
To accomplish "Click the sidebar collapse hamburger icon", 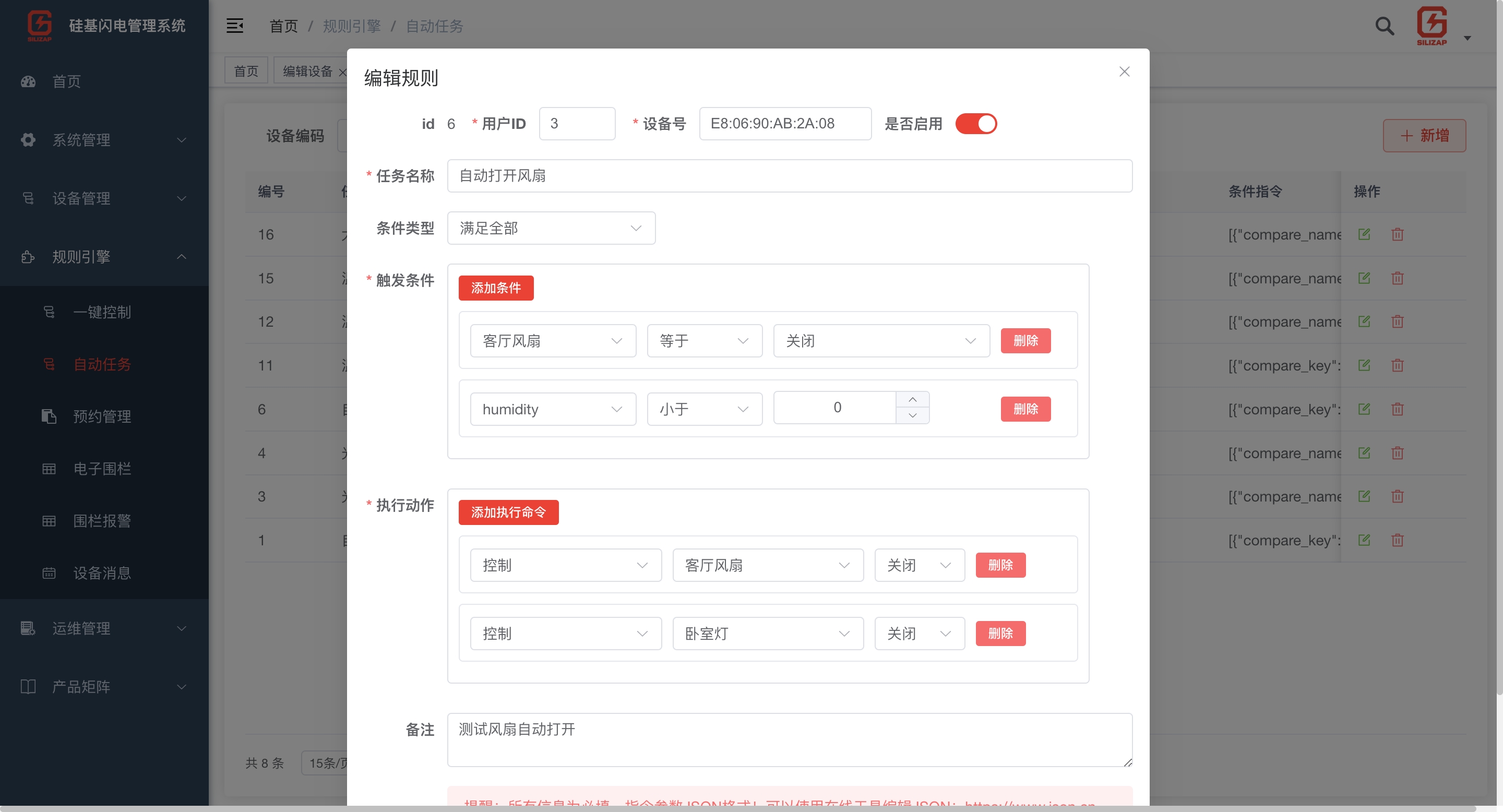I will (234, 26).
